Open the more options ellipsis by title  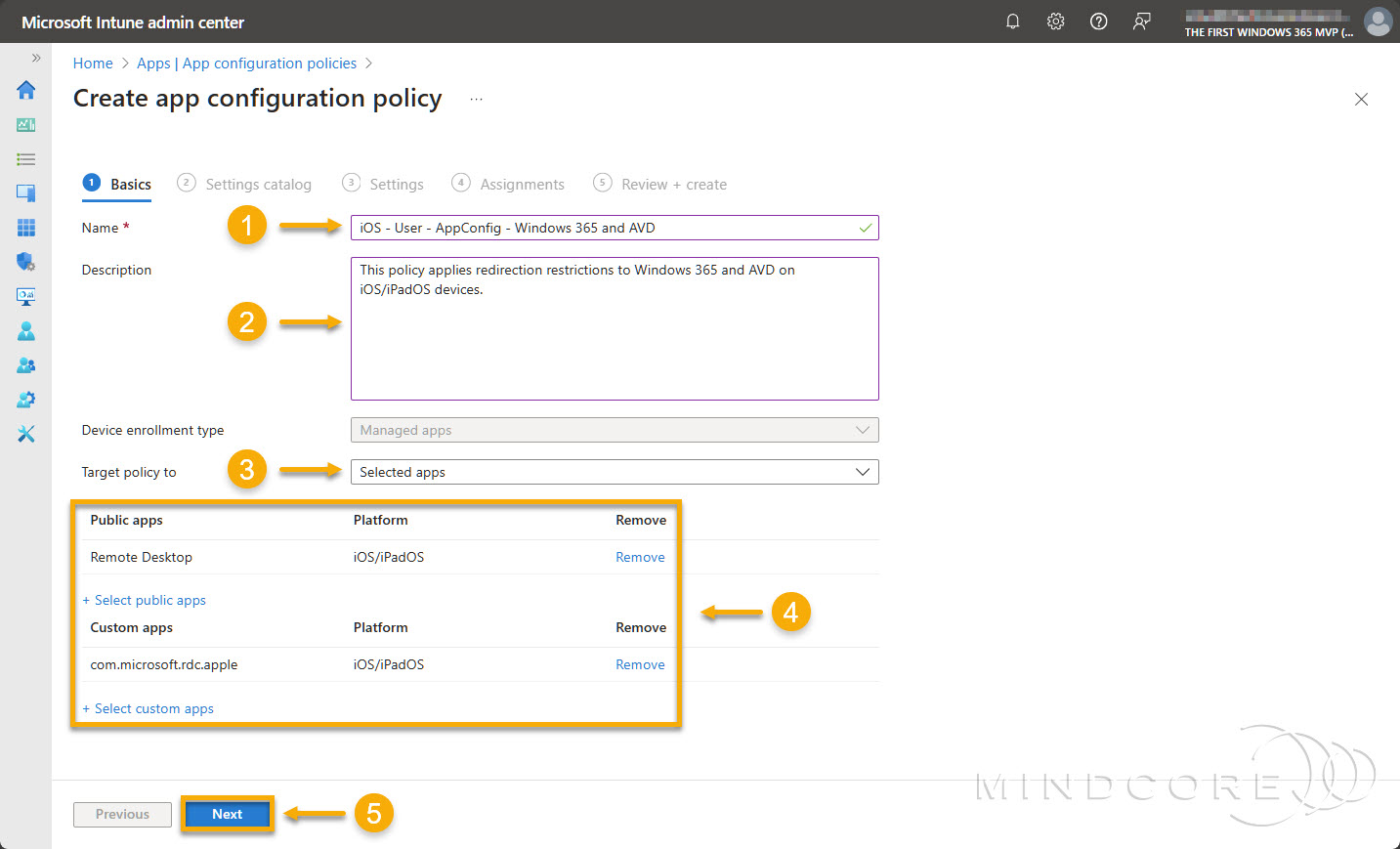tap(476, 99)
